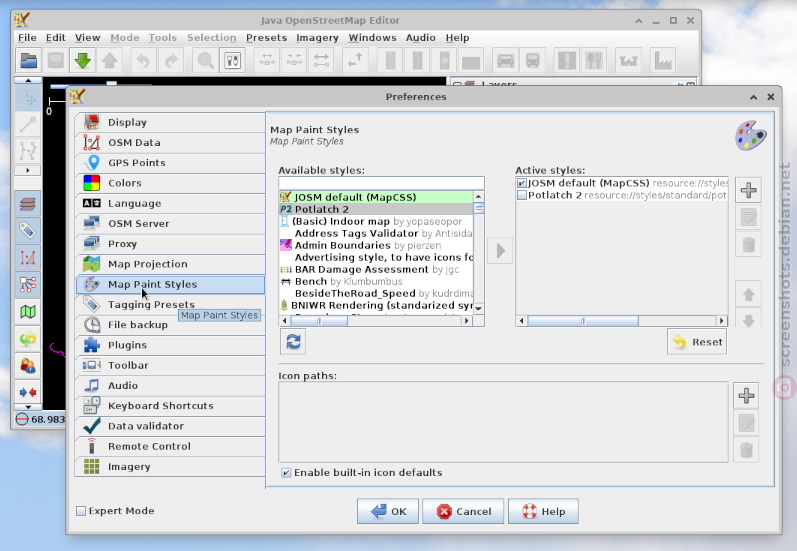Click the reload available styles refresh icon
Viewport: 797px width, 551px height.
(293, 342)
